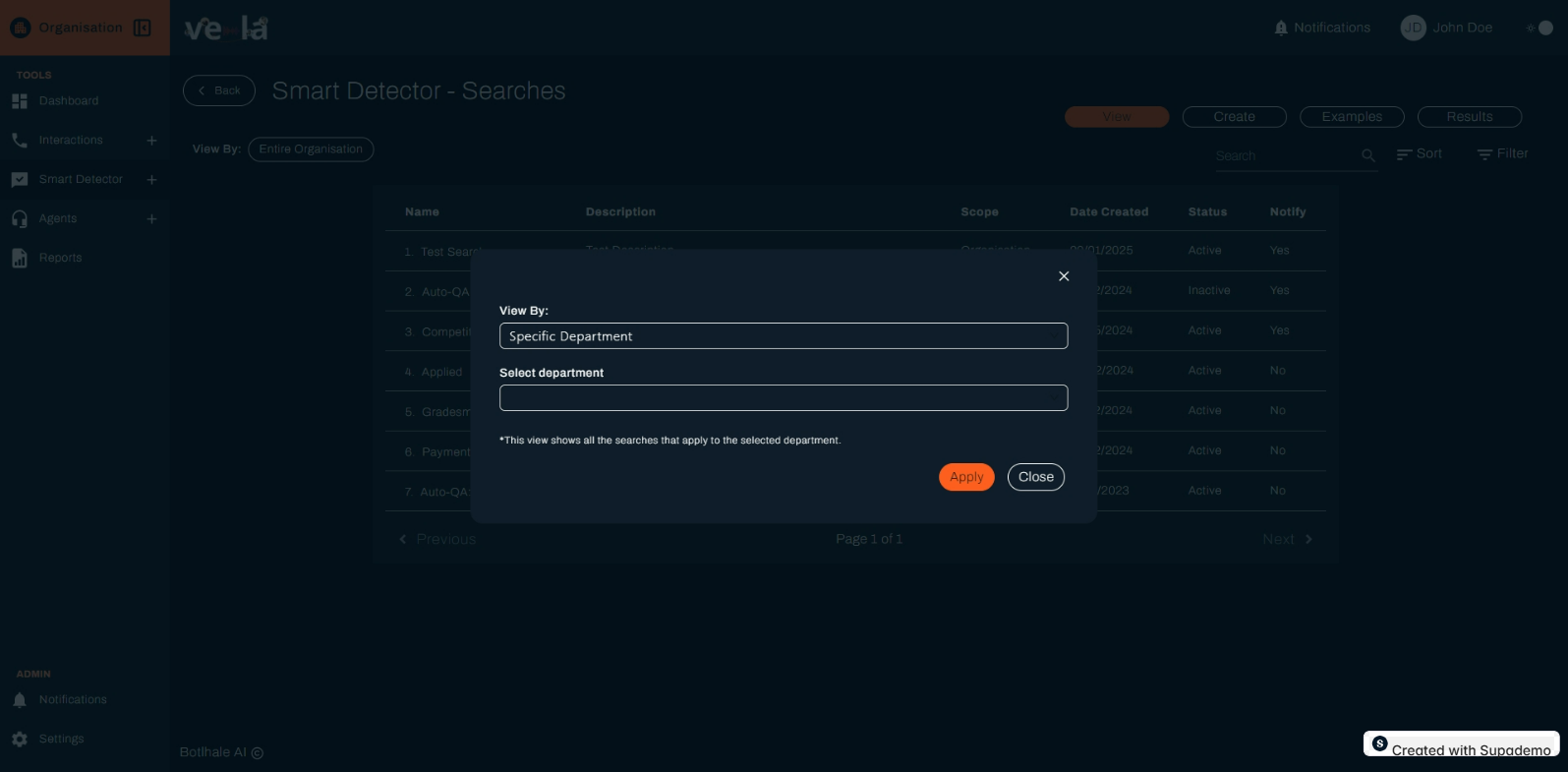Click the Inactive status cell
Screen dimensions: 1568x772
(x=1209, y=291)
